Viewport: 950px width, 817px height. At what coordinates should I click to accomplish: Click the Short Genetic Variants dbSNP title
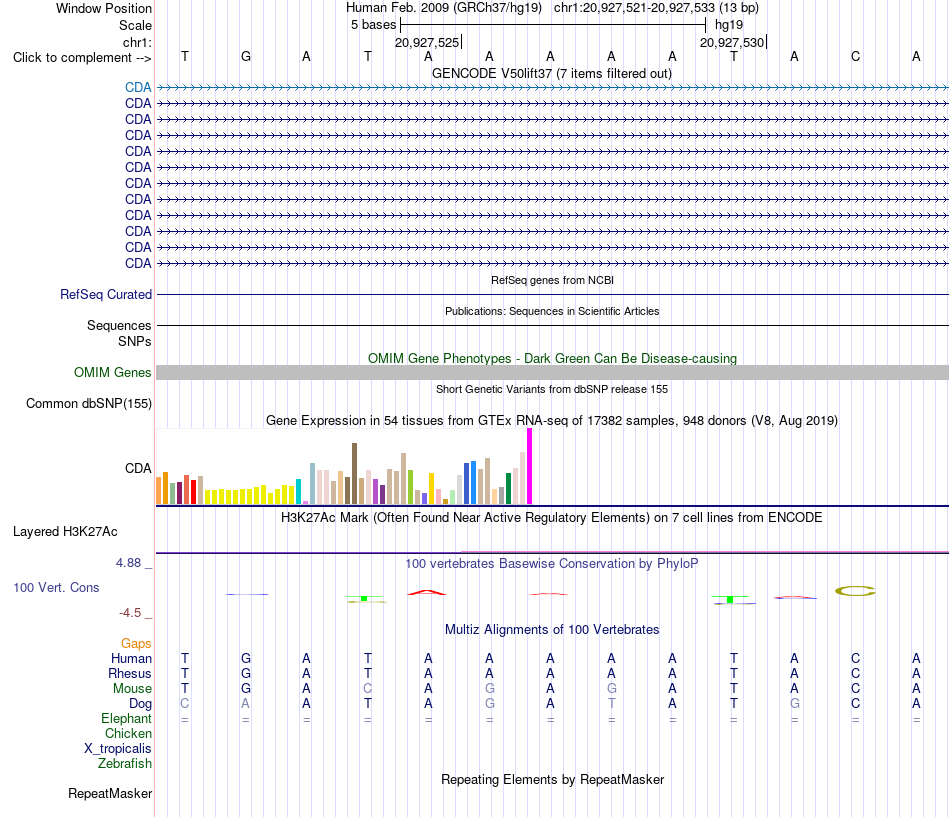[x=551, y=390]
